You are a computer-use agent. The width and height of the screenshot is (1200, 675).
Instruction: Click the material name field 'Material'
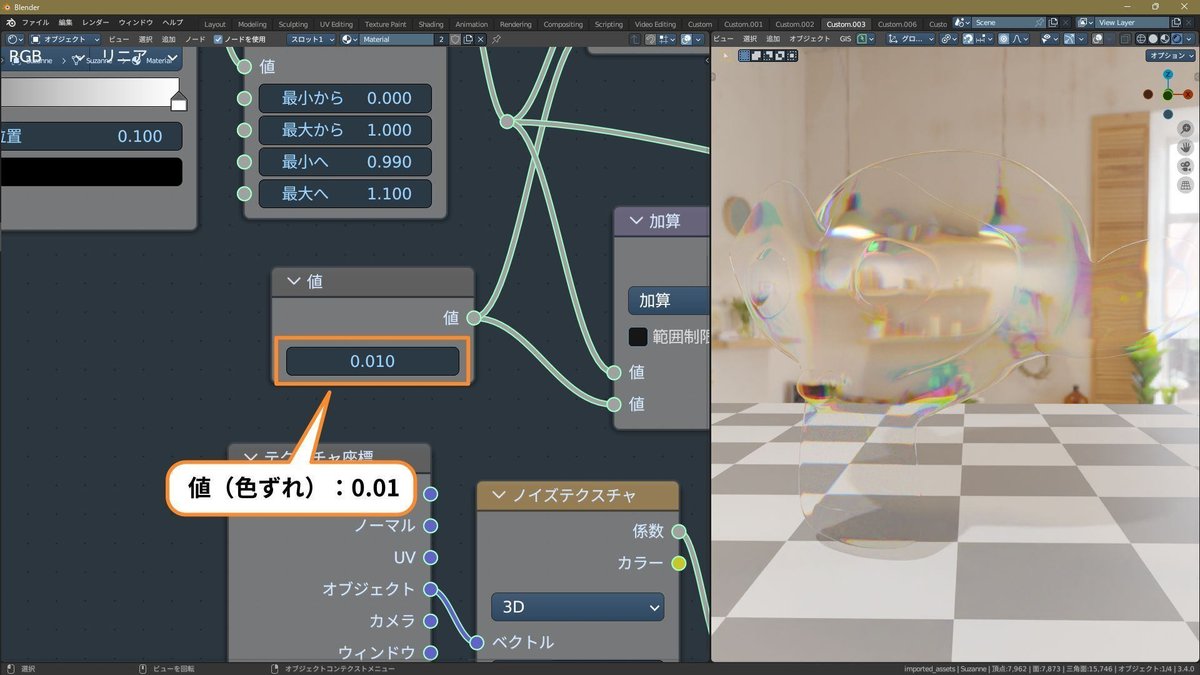tap(398, 39)
